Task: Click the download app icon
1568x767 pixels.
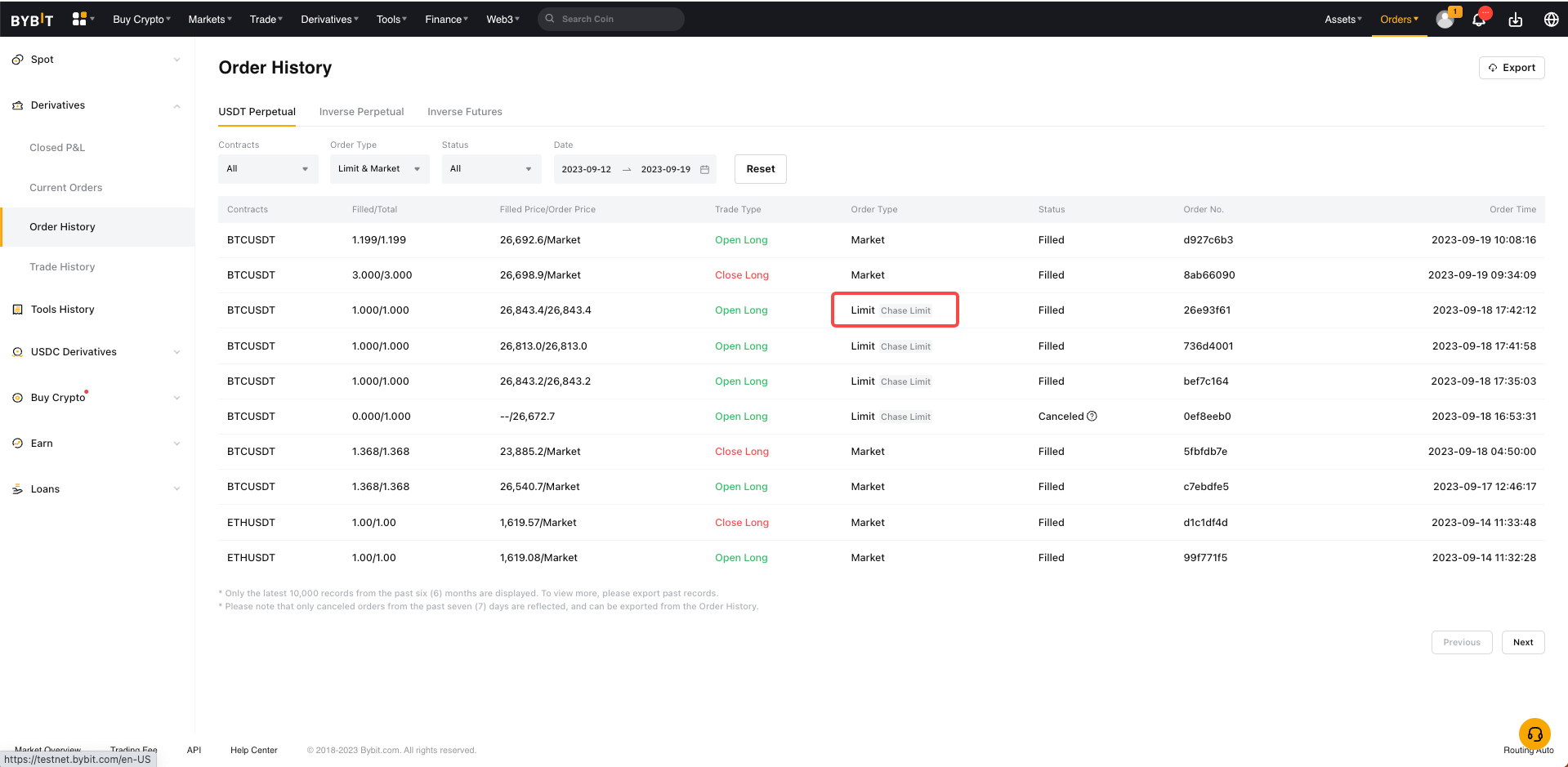Action: click(x=1515, y=20)
